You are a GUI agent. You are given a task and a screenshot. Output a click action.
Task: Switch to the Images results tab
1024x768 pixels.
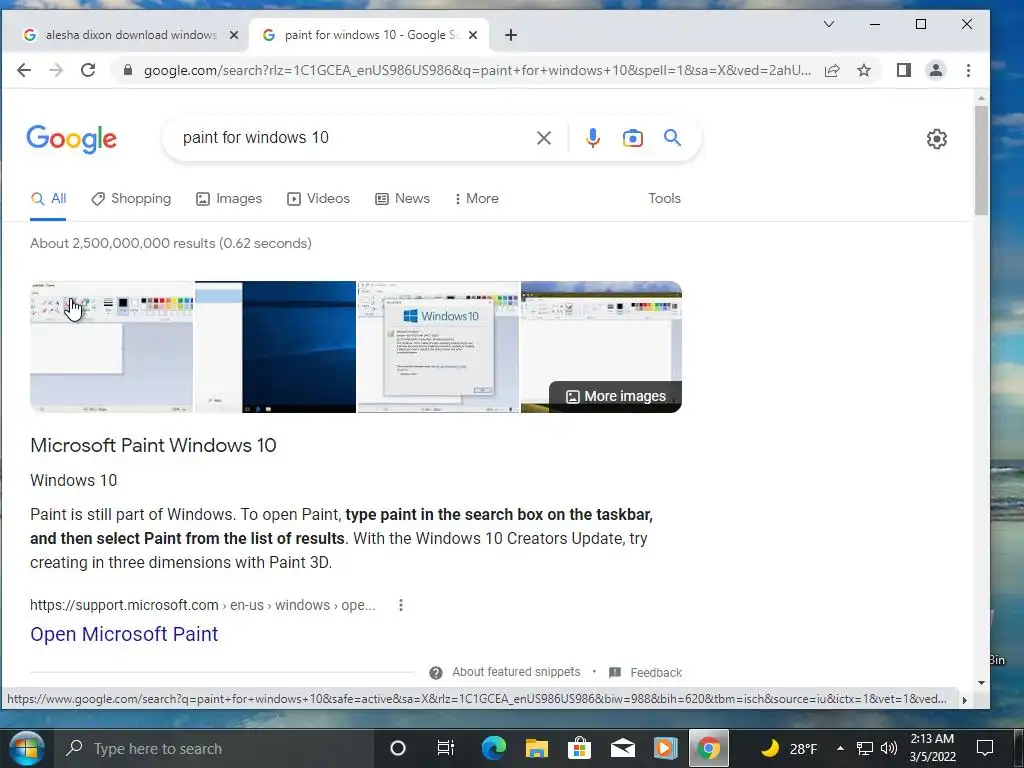point(229,199)
